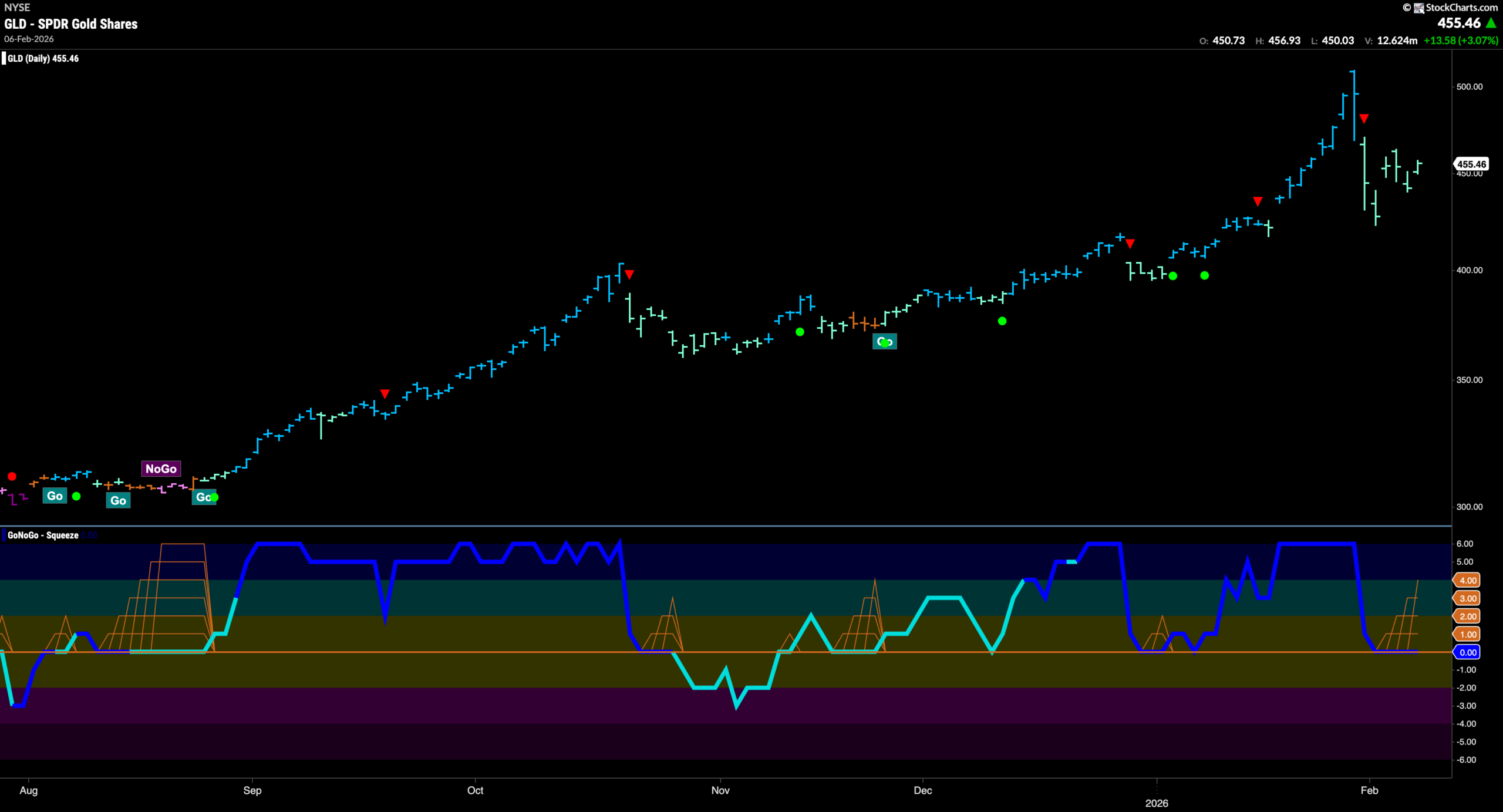
Task: Click the orange 1.00 squeeze tag
Action: point(1467,634)
